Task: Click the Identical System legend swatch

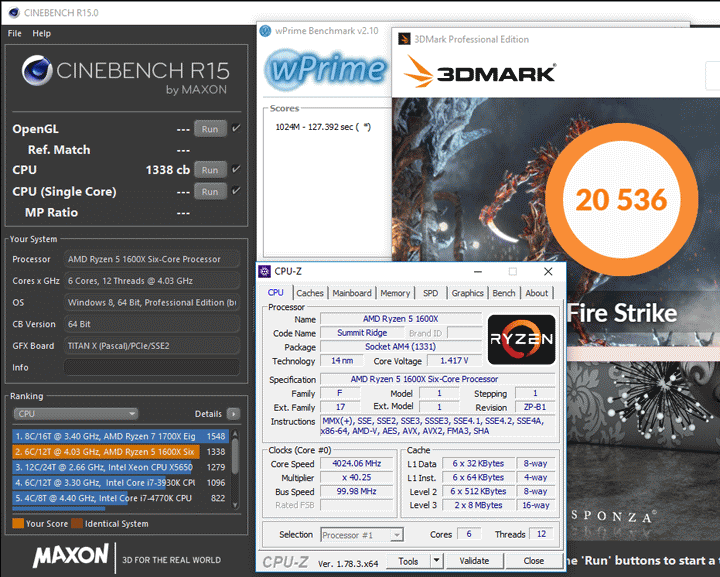Action: [77, 523]
